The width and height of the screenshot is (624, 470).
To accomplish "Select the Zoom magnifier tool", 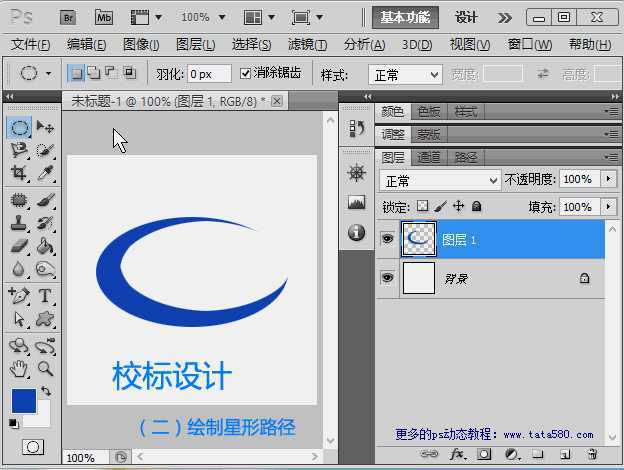I will point(45,369).
